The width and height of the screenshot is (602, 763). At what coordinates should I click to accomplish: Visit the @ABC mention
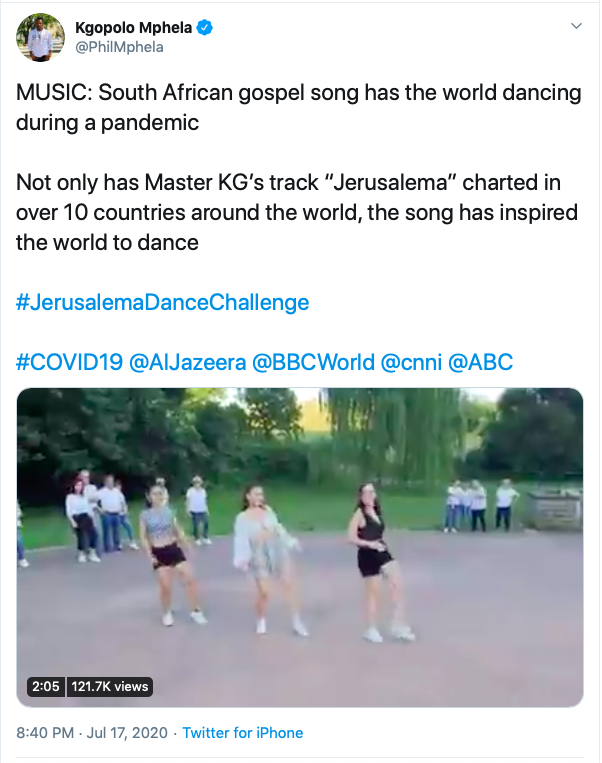480,362
